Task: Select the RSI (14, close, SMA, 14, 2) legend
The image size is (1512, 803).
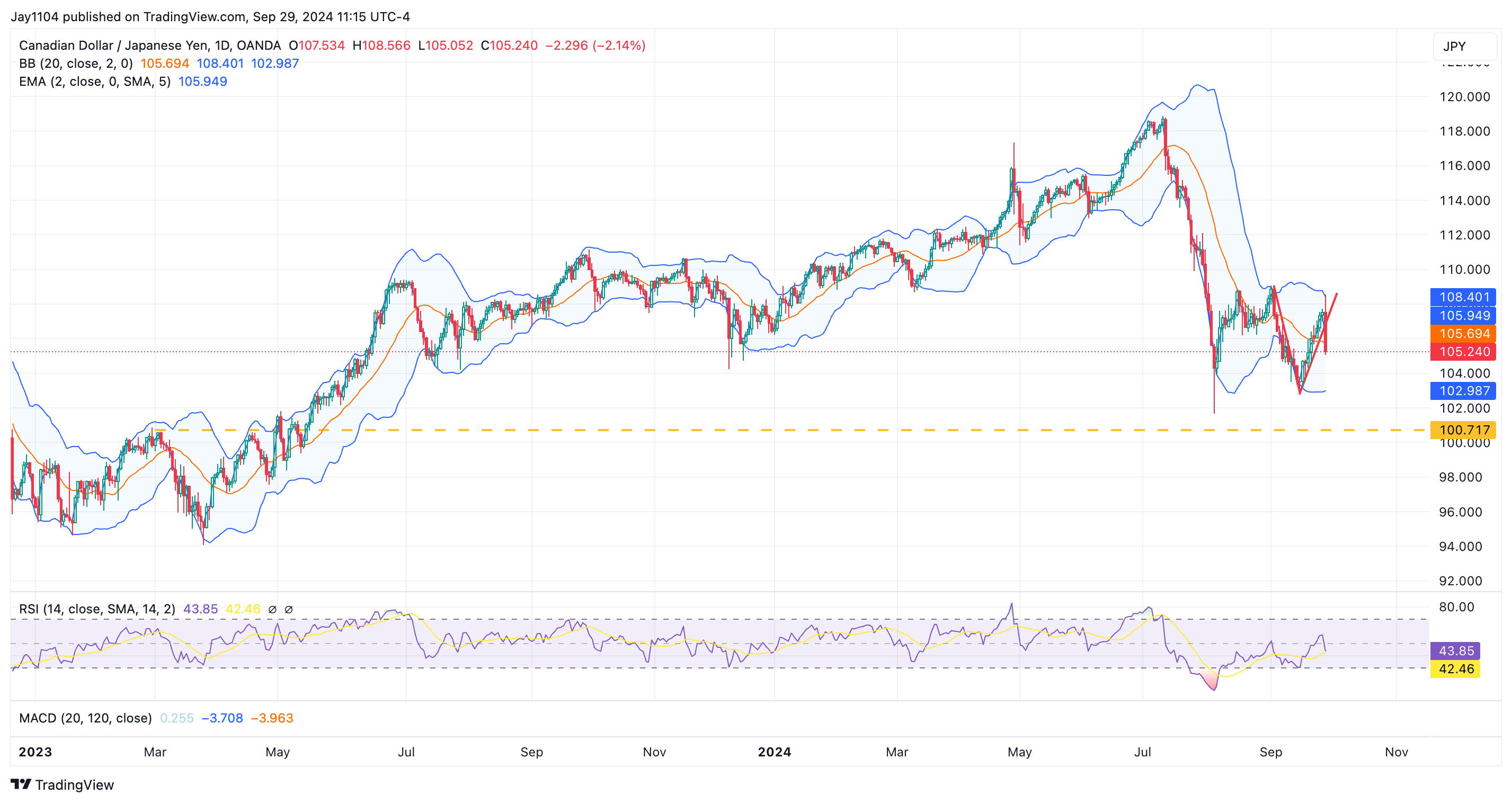Action: (x=97, y=609)
